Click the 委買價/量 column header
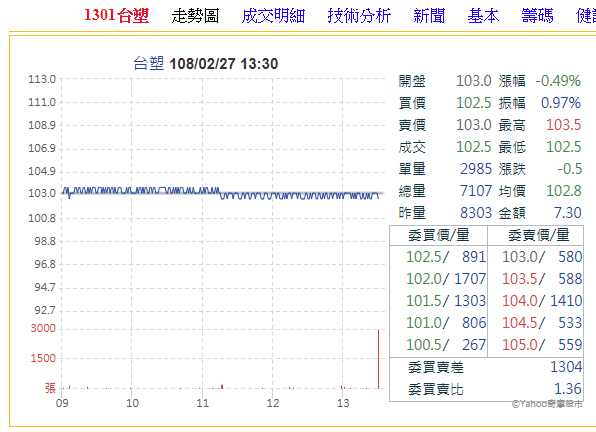 pos(439,235)
